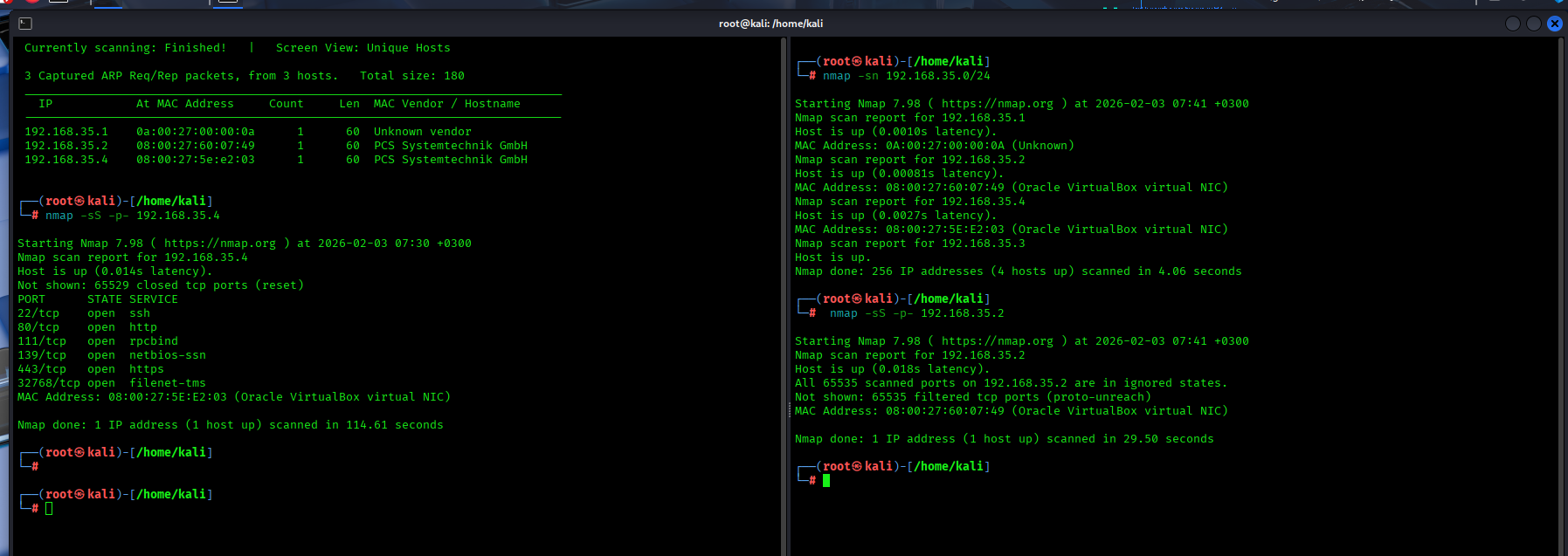Click the 'nmap -sn 192.168.35.0/24' command
Screen dimensions: 1568x556
pyautogui.click(x=906, y=76)
